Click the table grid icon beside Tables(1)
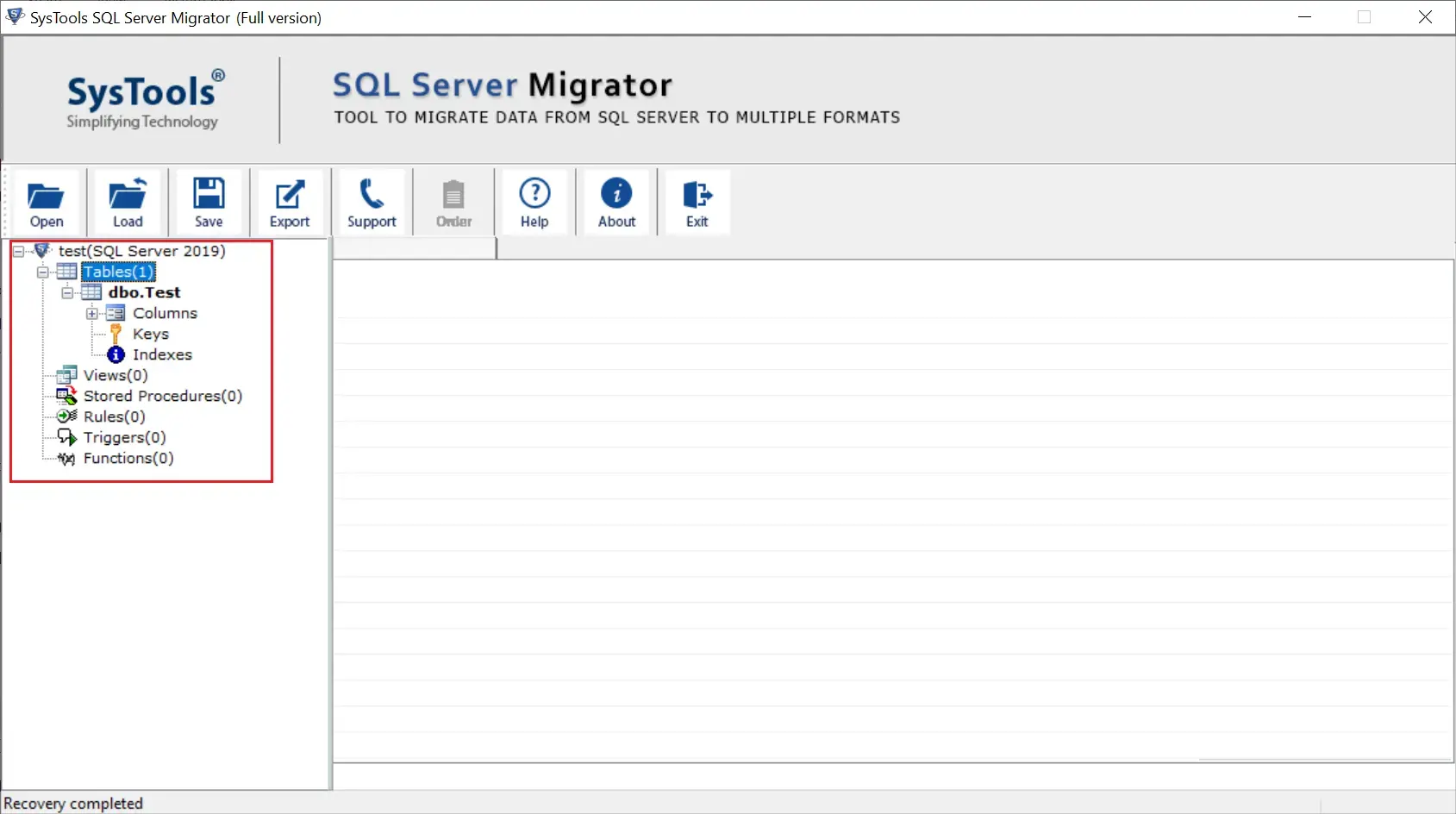This screenshot has width=1456, height=814. tap(66, 272)
